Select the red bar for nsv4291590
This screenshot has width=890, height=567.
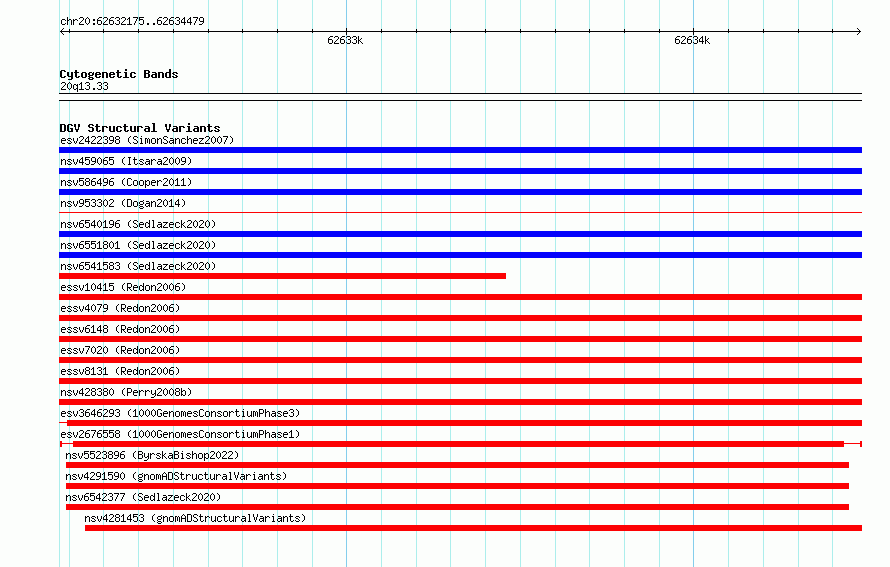click(457, 486)
